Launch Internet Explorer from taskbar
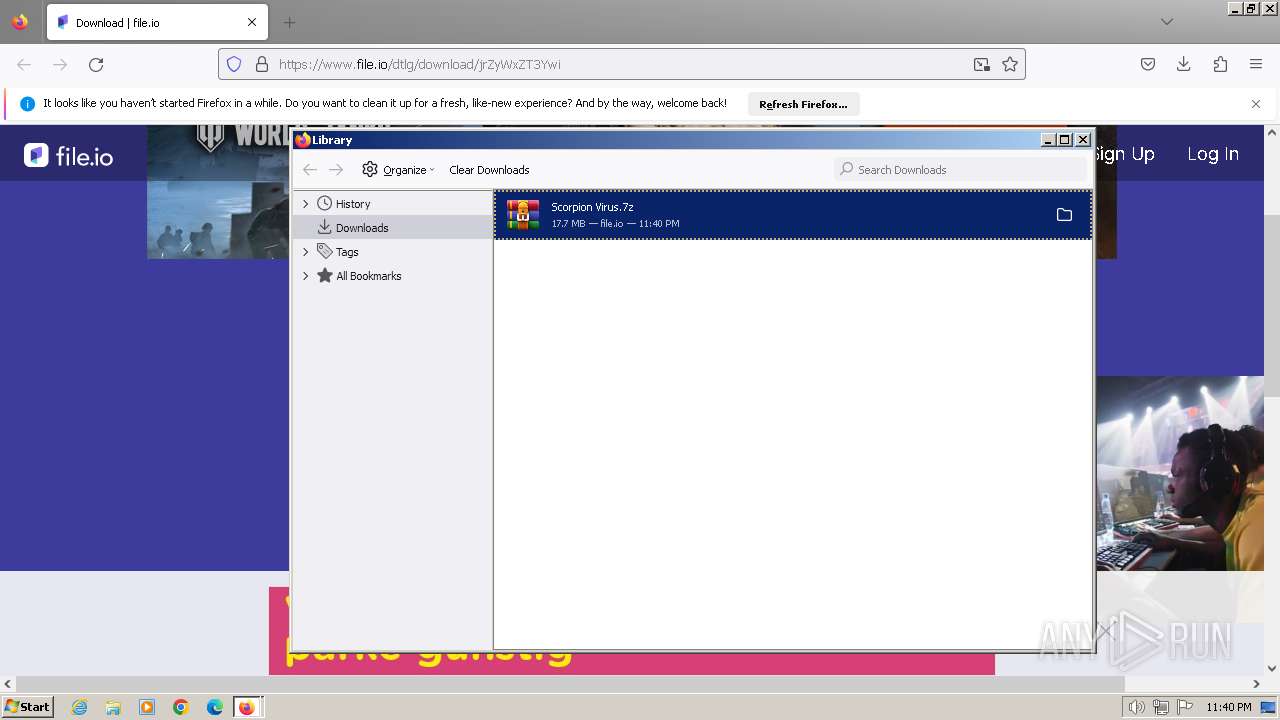 (80, 707)
